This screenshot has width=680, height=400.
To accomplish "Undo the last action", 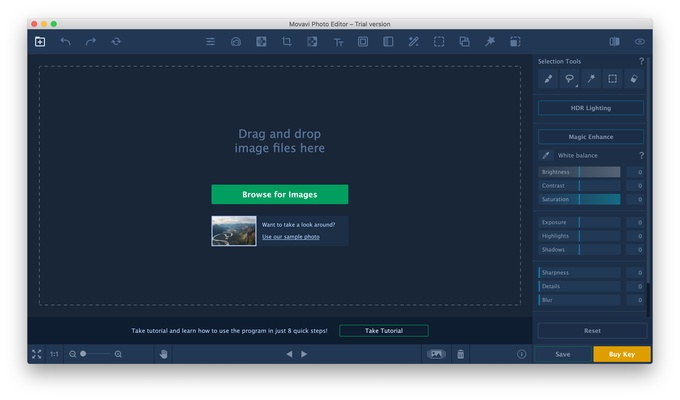I will click(65, 42).
